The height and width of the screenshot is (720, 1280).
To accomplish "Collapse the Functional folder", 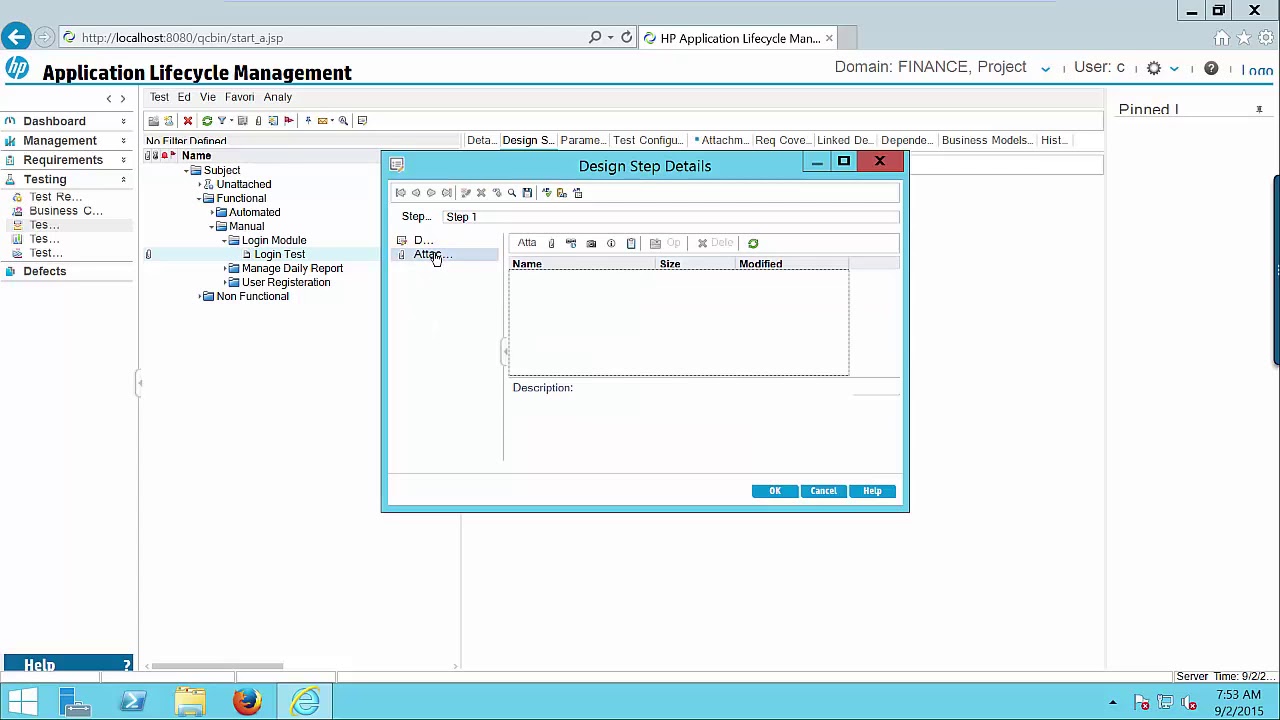I will tap(199, 199).
